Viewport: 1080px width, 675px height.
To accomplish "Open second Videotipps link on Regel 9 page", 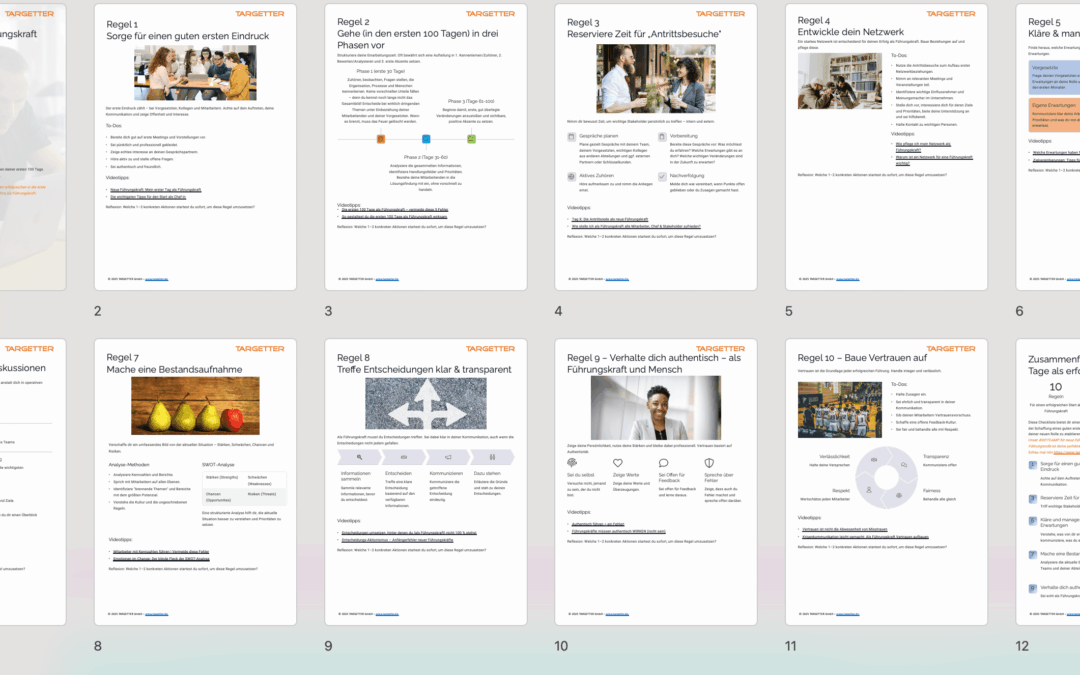I will click(619, 531).
